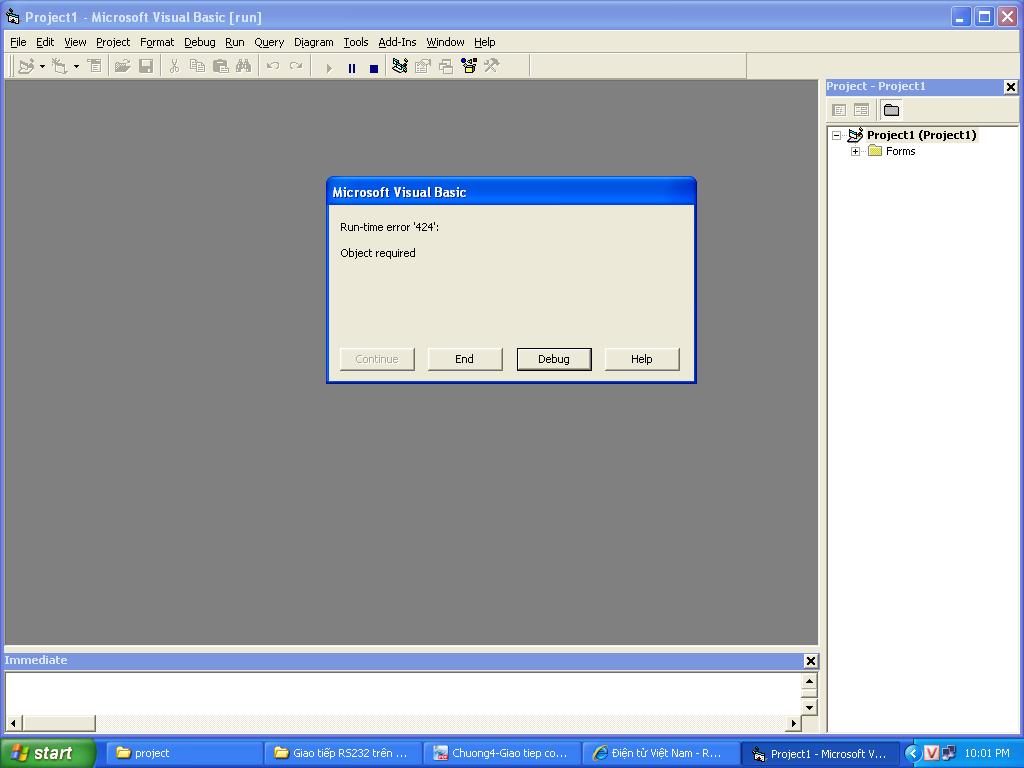Click Immediate window scroll right arrow
The height and width of the screenshot is (768, 1024).
click(793, 723)
